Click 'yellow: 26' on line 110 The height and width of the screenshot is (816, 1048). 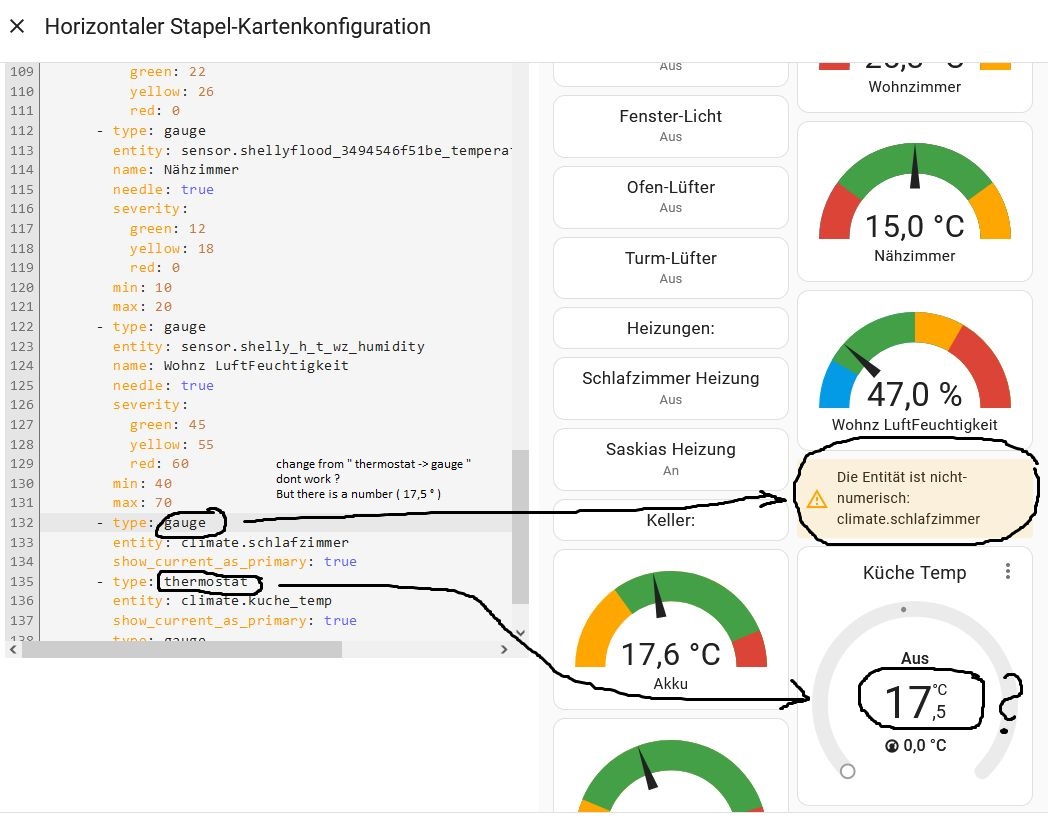(x=172, y=92)
